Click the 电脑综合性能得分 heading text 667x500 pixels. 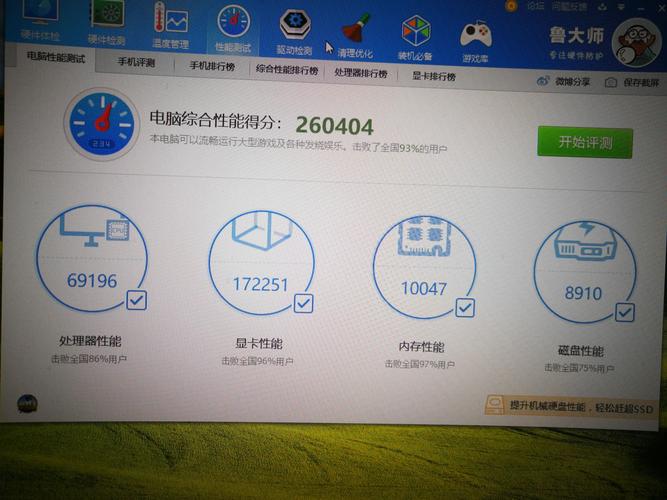[x=215, y=120]
